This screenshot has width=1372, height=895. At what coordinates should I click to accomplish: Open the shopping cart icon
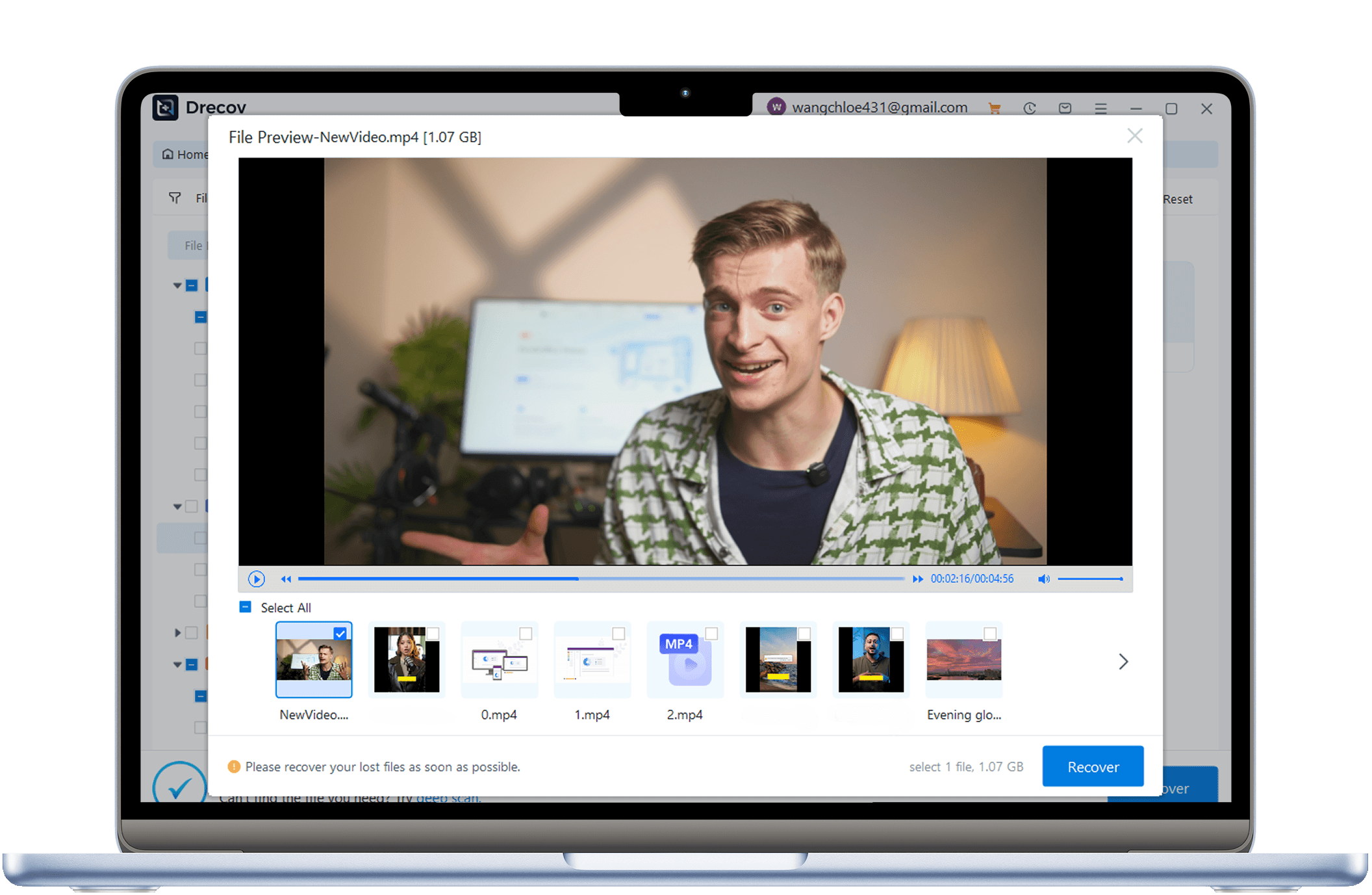point(994,109)
